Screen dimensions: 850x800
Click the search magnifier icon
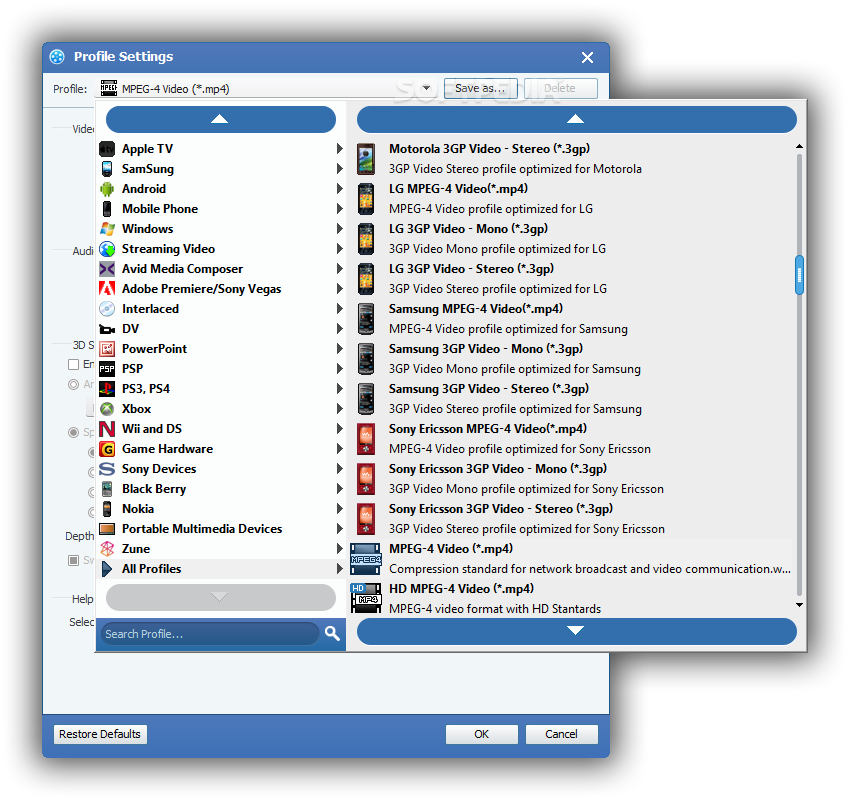[x=332, y=633]
